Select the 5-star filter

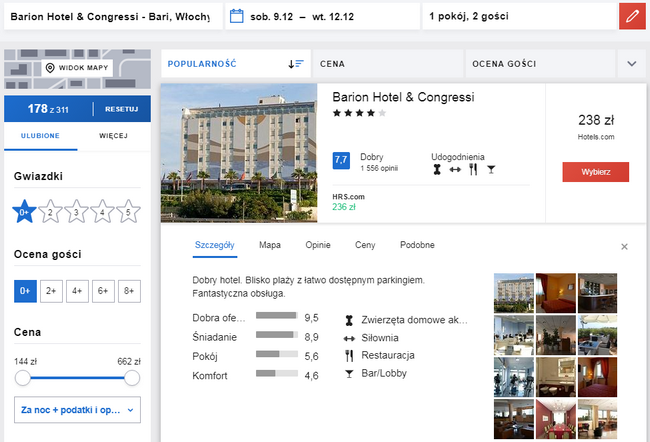pos(128,212)
